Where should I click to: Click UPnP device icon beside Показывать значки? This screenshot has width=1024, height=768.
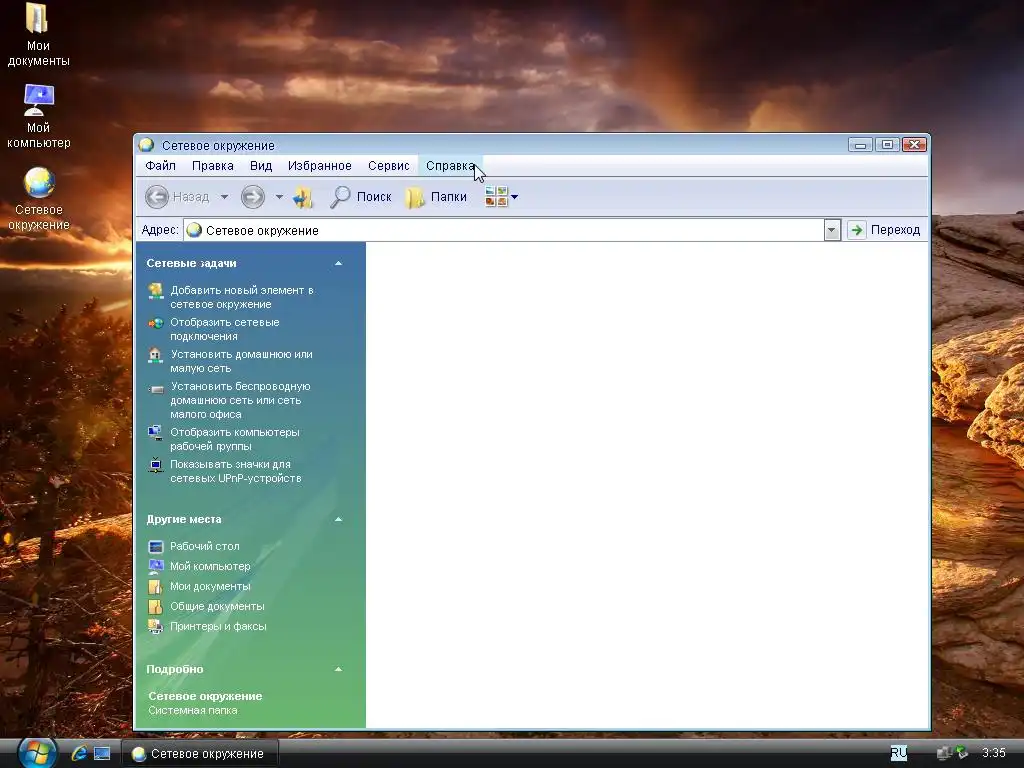pyautogui.click(x=155, y=464)
